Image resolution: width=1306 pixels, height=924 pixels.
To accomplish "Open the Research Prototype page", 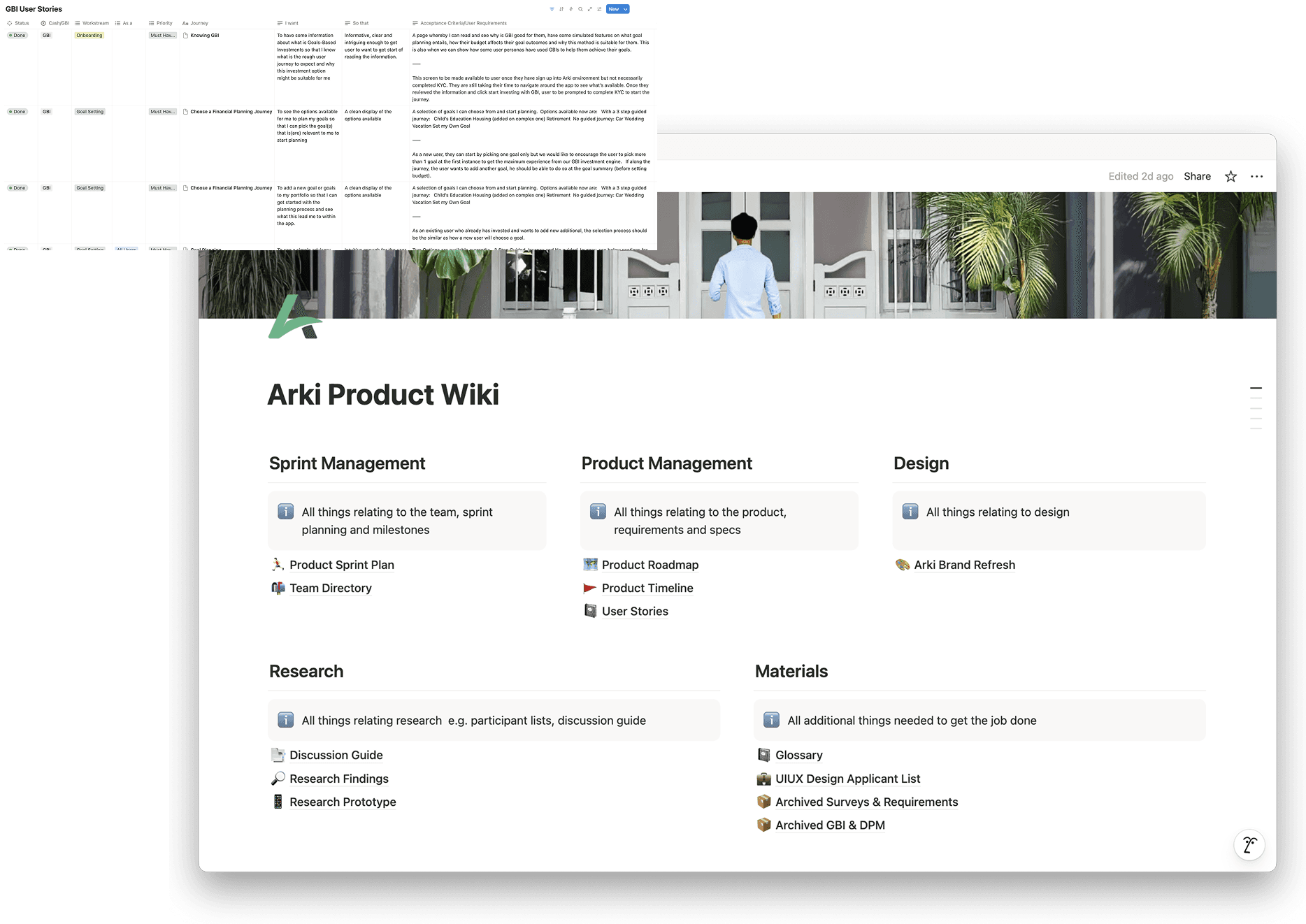I will pyautogui.click(x=343, y=802).
